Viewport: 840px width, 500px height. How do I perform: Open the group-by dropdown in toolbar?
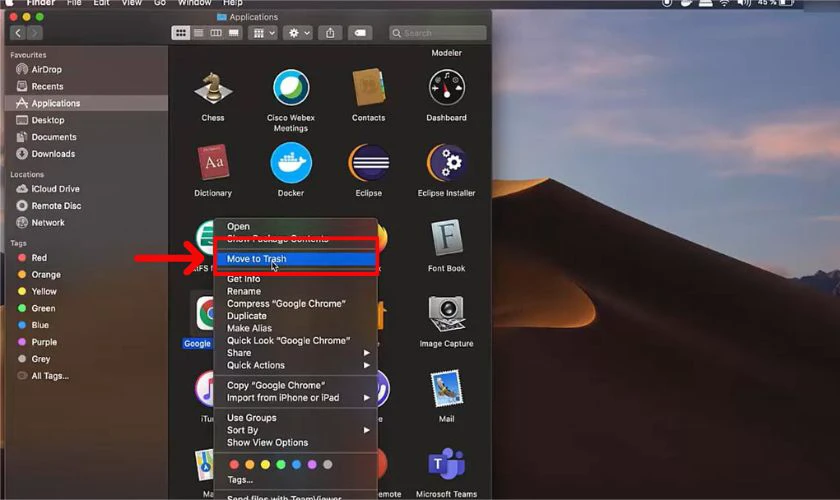tap(262, 33)
